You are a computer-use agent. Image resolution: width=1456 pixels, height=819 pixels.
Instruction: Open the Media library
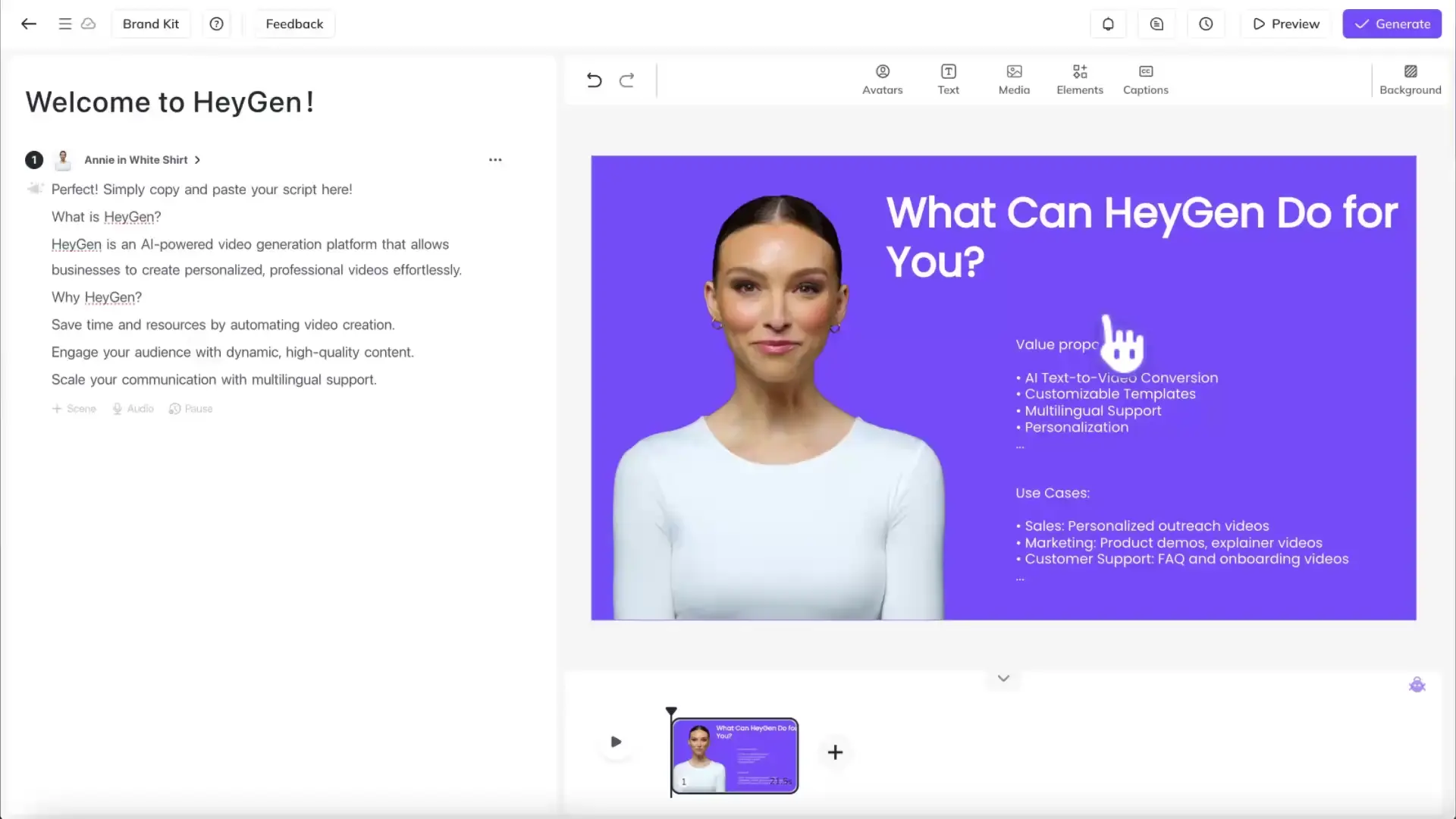1014,80
